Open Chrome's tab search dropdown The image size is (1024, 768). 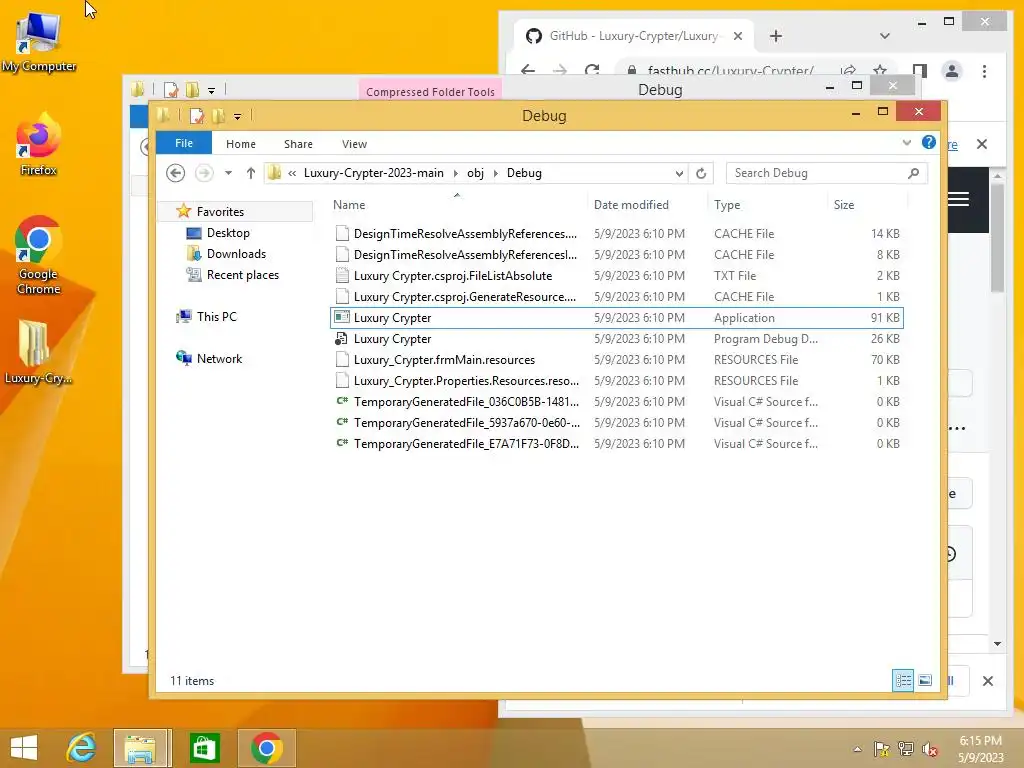tap(884, 36)
